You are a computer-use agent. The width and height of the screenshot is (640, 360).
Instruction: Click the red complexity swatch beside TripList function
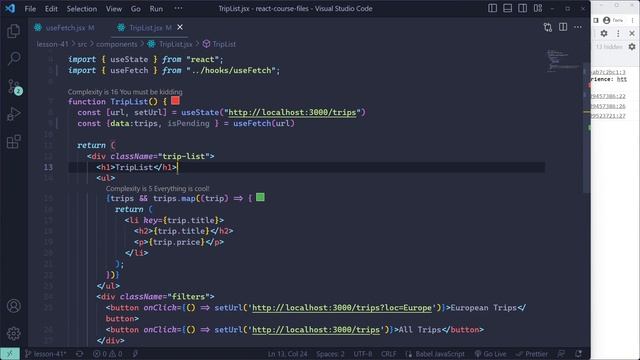(176, 100)
